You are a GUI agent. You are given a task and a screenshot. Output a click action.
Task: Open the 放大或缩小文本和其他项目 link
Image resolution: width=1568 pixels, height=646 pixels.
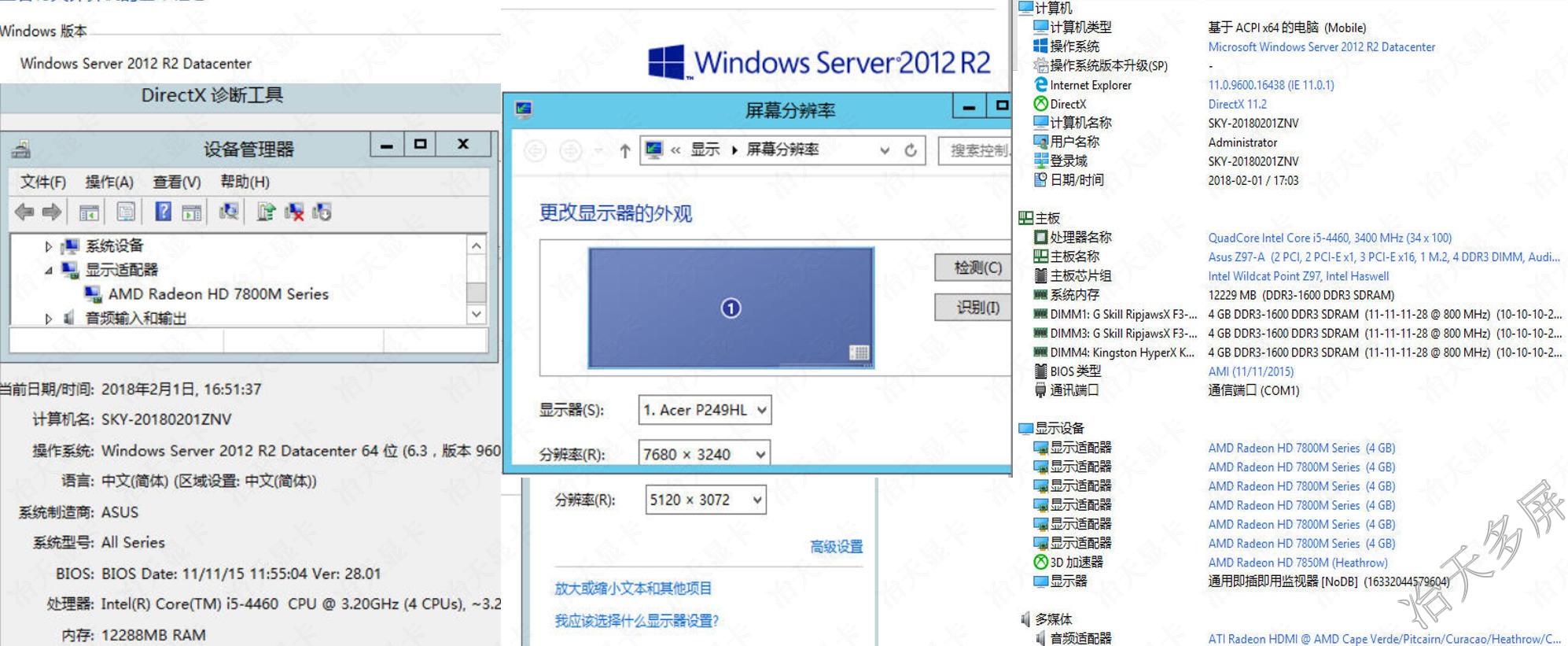(633, 588)
